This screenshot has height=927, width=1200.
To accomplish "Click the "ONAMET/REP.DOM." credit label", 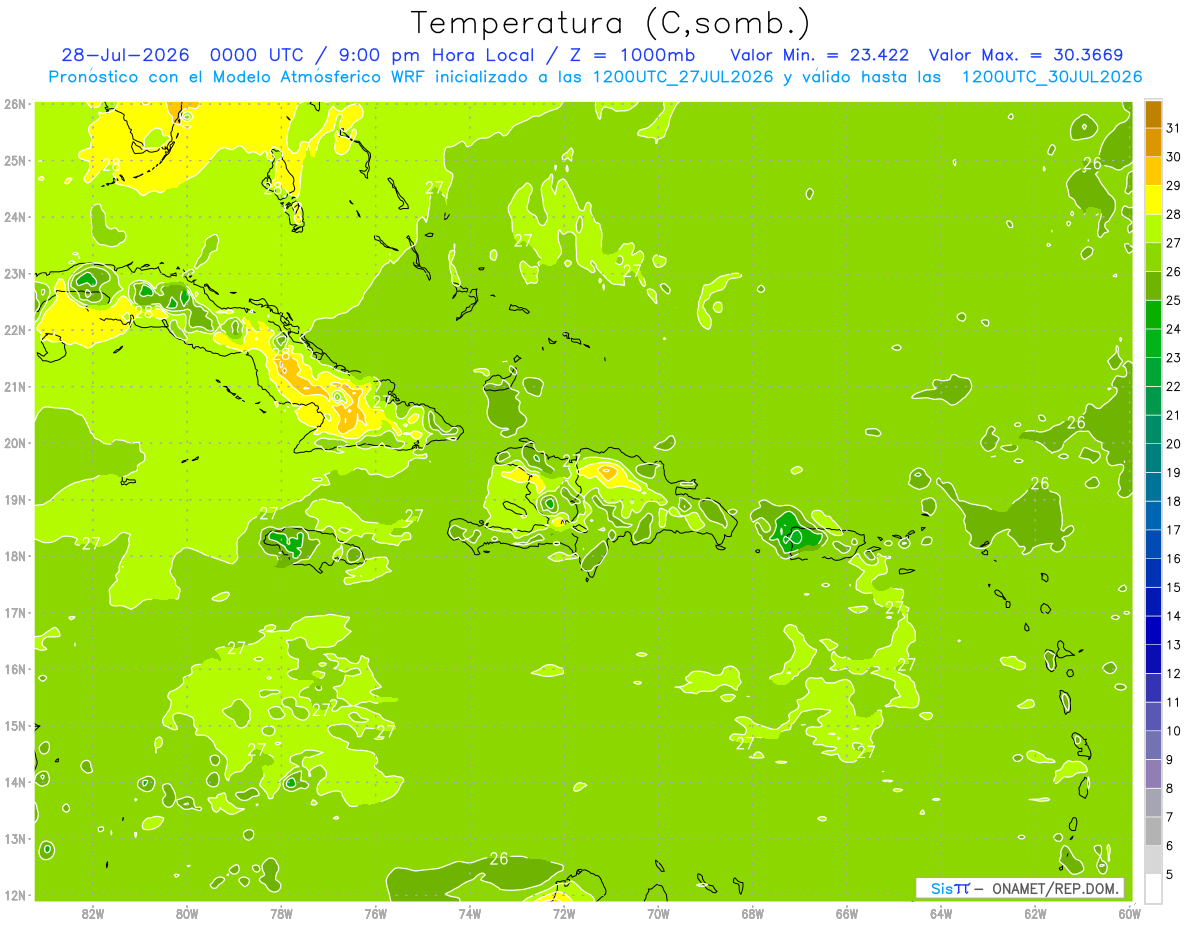I will pos(1056,888).
